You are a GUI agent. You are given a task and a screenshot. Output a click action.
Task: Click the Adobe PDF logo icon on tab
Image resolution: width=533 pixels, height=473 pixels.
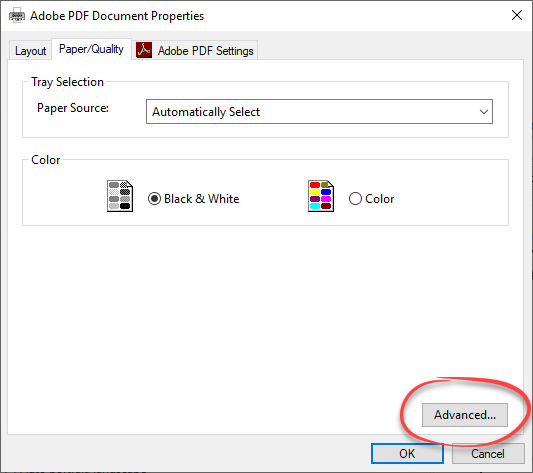coord(144,50)
